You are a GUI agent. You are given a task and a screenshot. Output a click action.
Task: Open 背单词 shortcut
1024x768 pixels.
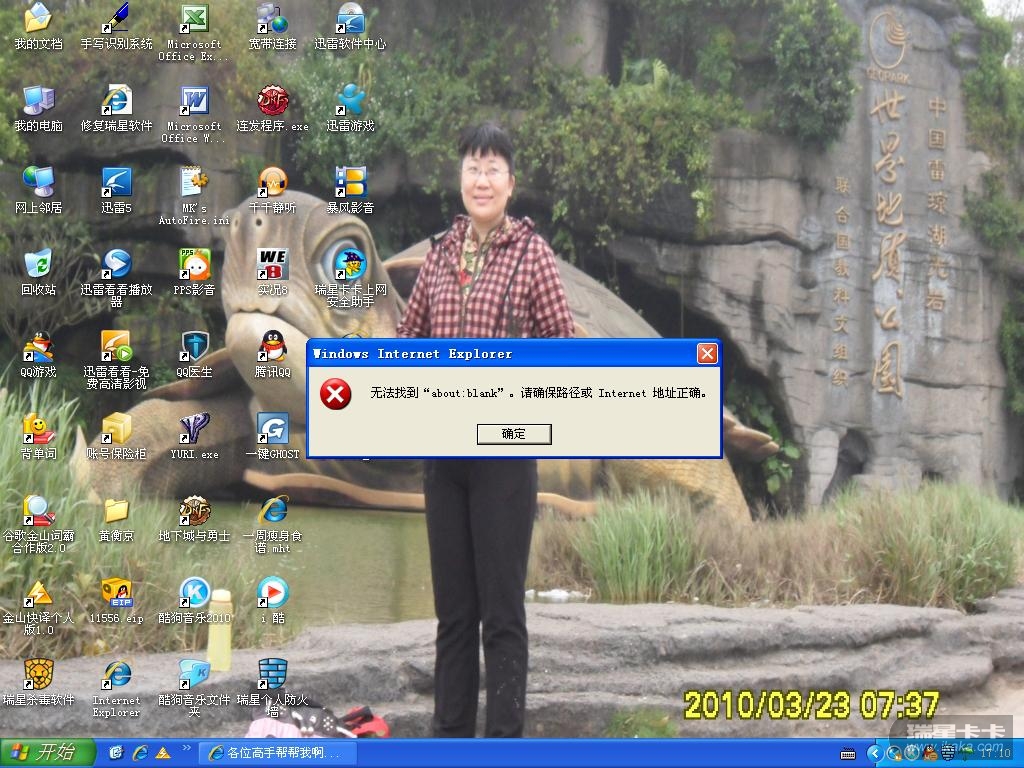coord(38,436)
